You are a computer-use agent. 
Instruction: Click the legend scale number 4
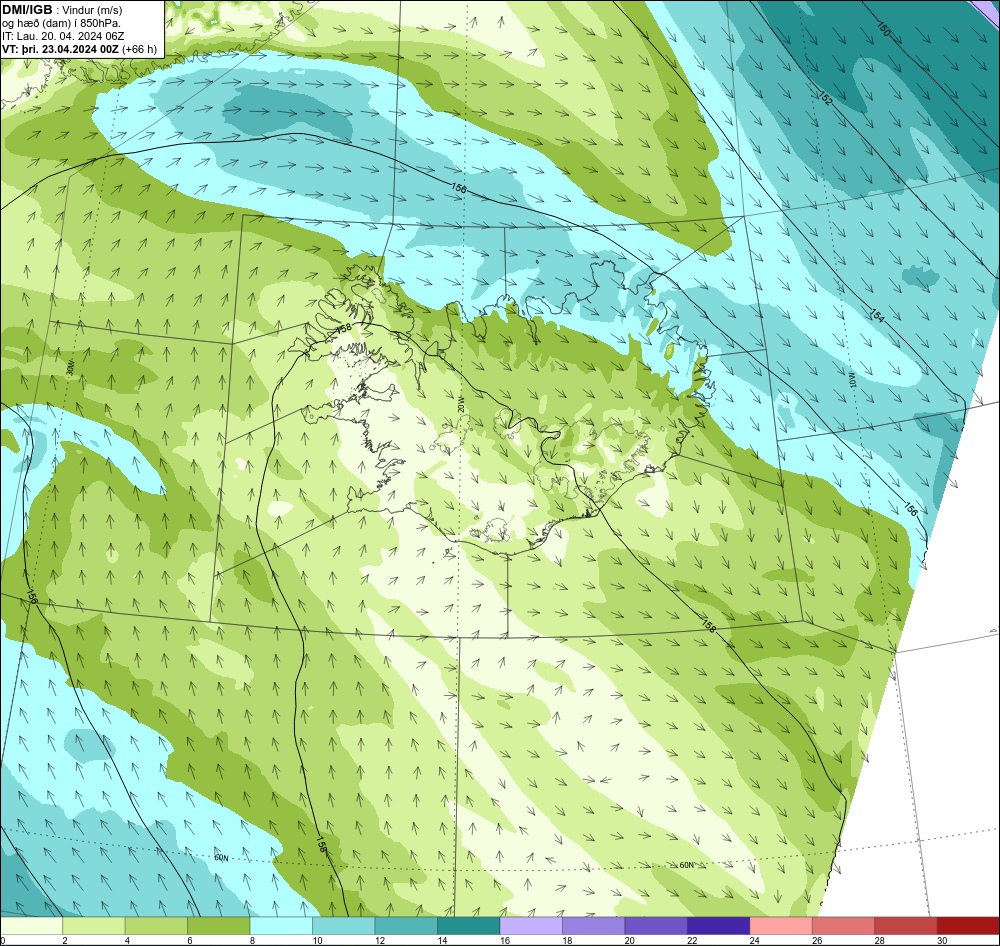(128, 940)
